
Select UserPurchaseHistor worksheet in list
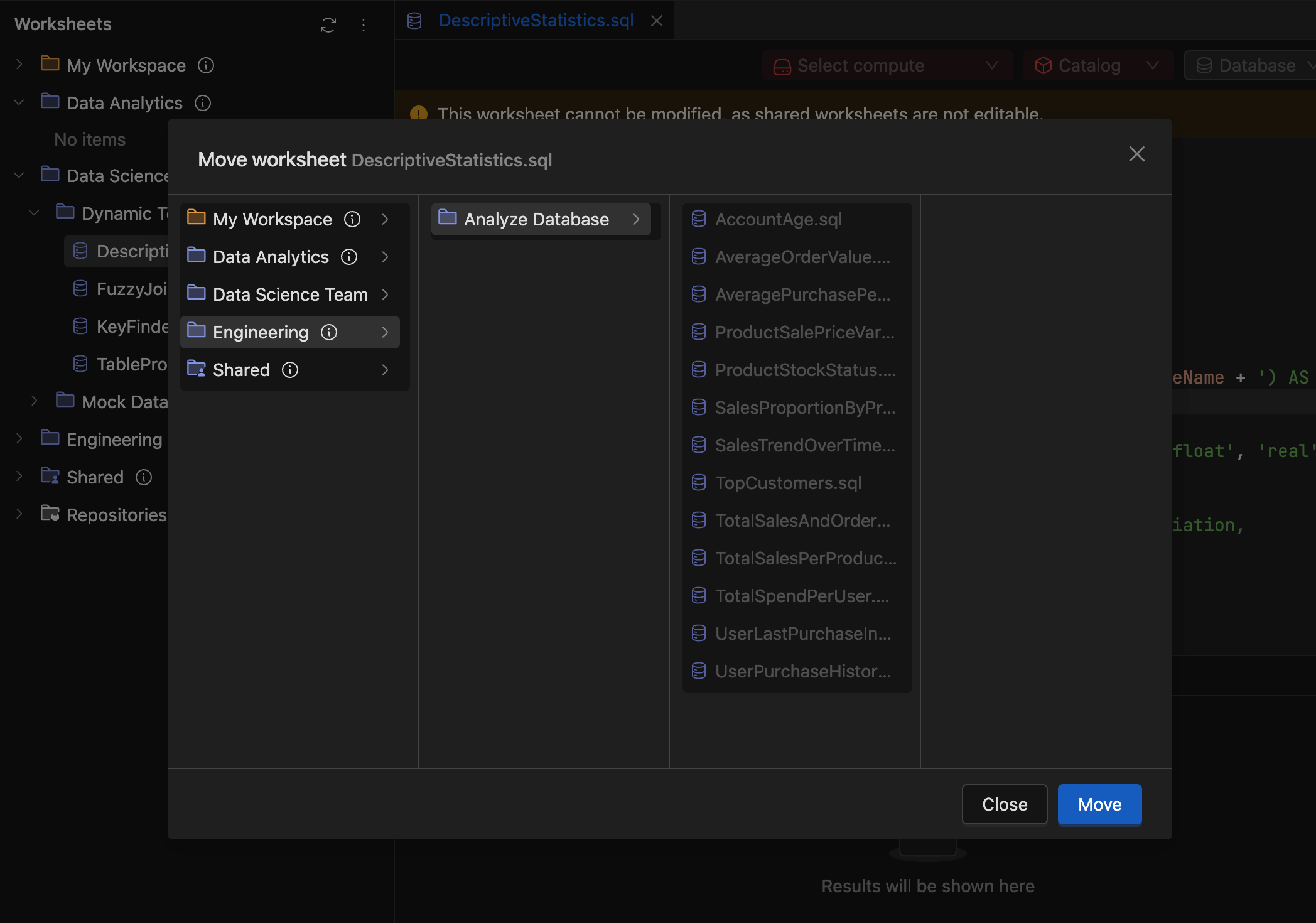(792, 671)
